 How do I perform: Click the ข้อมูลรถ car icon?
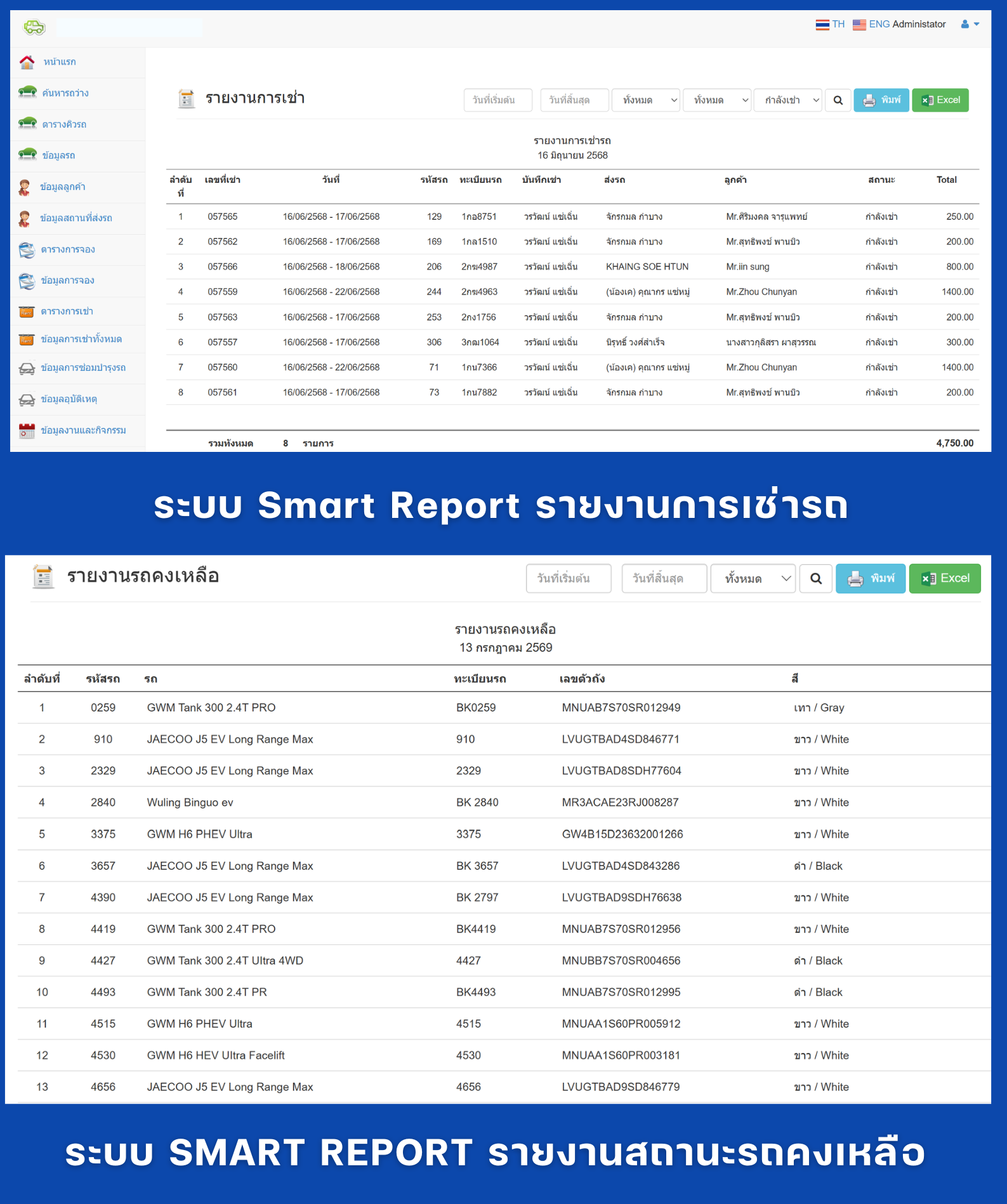(x=27, y=155)
